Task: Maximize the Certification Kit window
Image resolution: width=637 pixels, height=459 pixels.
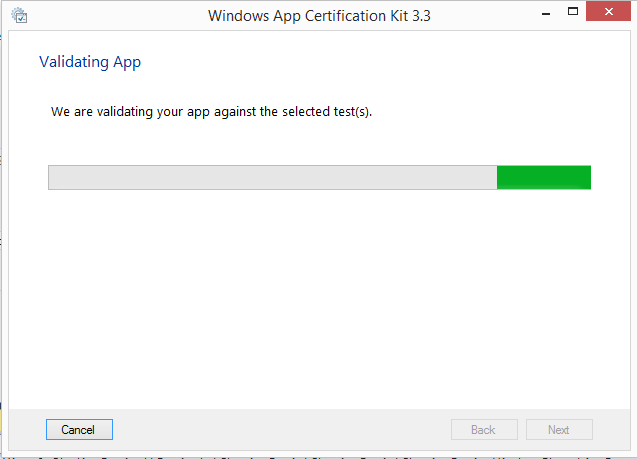Action: click(573, 12)
